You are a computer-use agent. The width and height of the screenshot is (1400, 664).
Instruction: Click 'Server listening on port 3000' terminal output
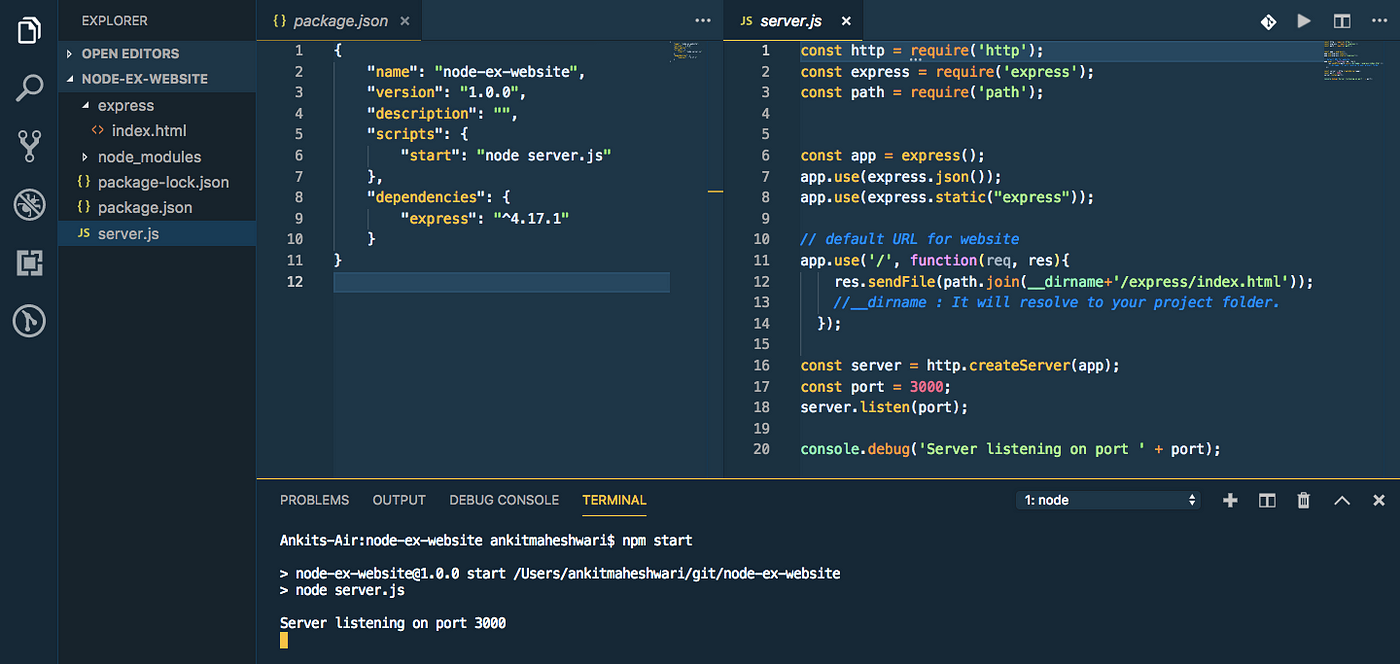pos(393,623)
